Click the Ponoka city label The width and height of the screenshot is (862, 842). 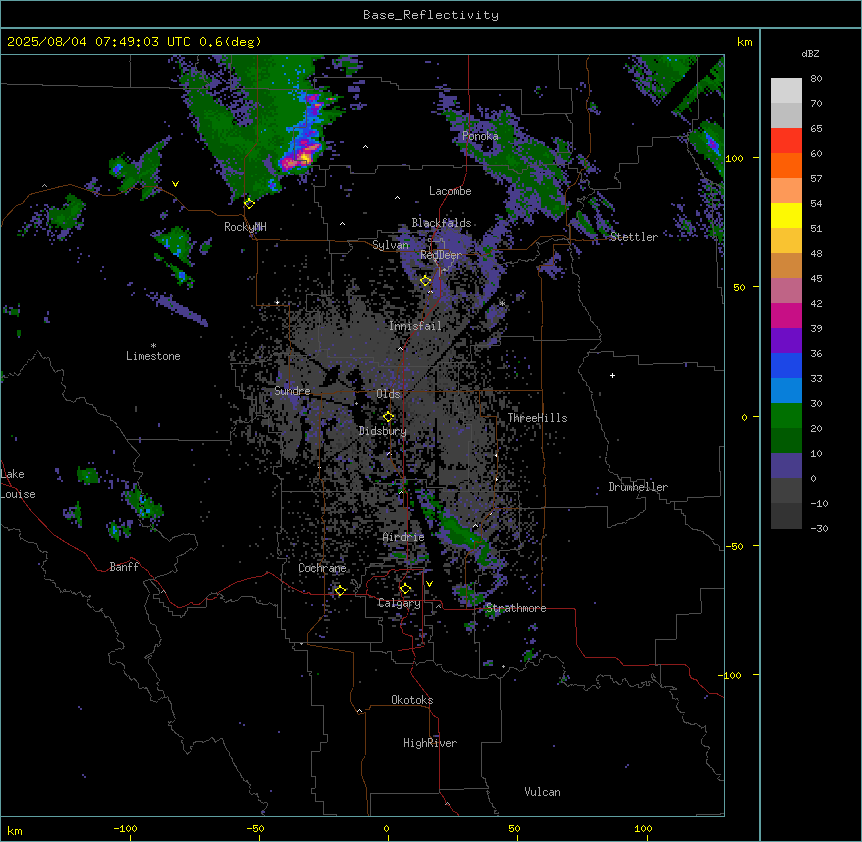480,136
